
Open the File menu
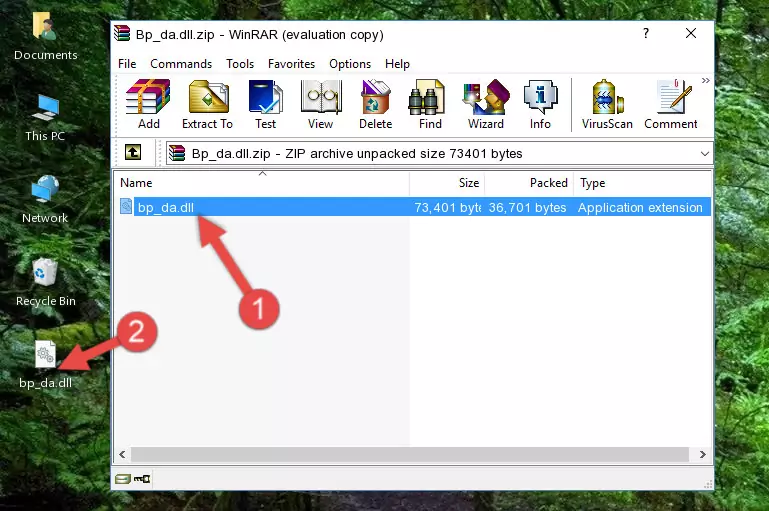coord(127,64)
